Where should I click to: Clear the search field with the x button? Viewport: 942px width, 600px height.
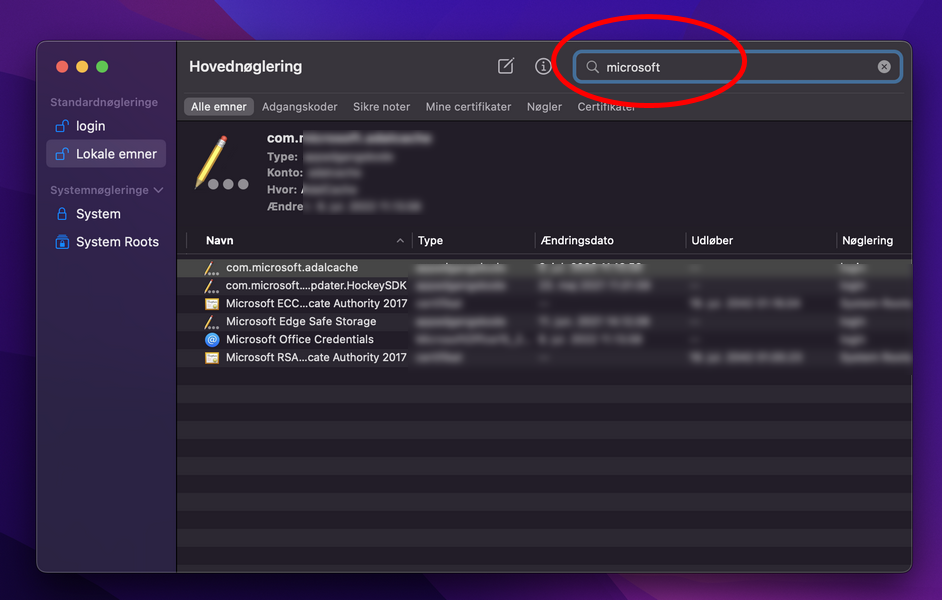pyautogui.click(x=884, y=67)
